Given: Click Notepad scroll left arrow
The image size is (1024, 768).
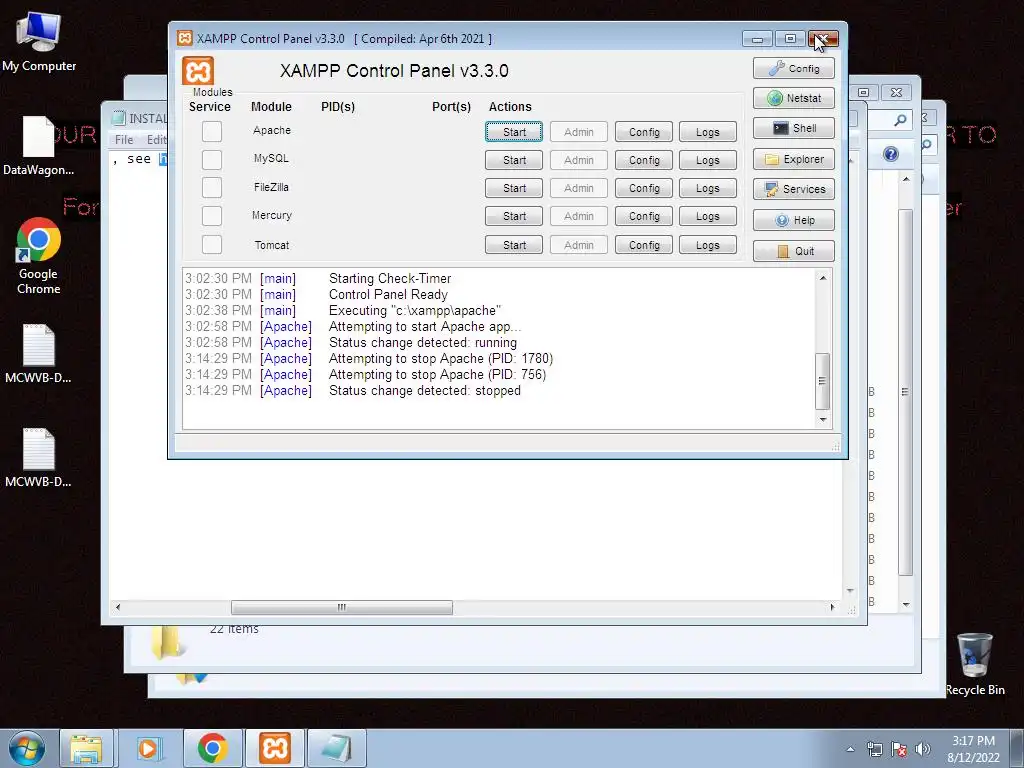Looking at the screenshot, I should coord(118,607).
